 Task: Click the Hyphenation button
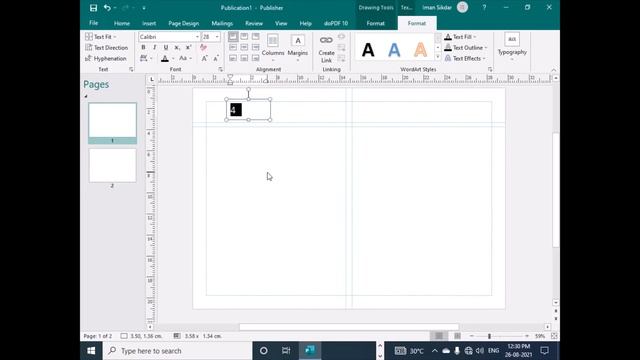pos(106,58)
